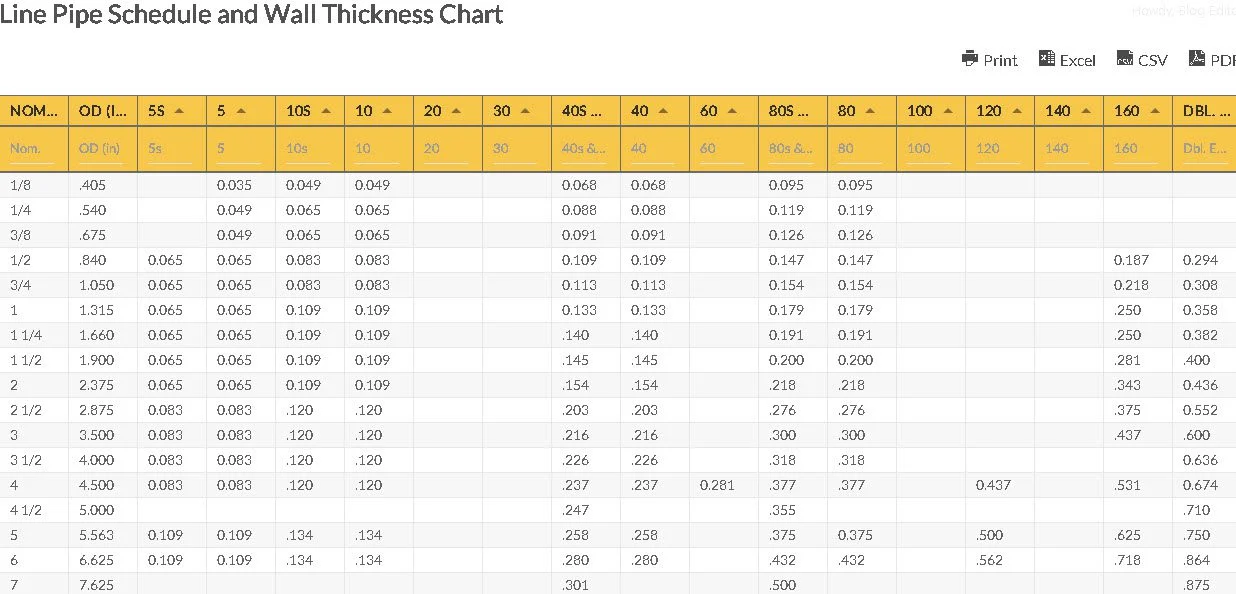Click the CSV file icon
This screenshot has height=594, width=1236.
click(x=1124, y=59)
